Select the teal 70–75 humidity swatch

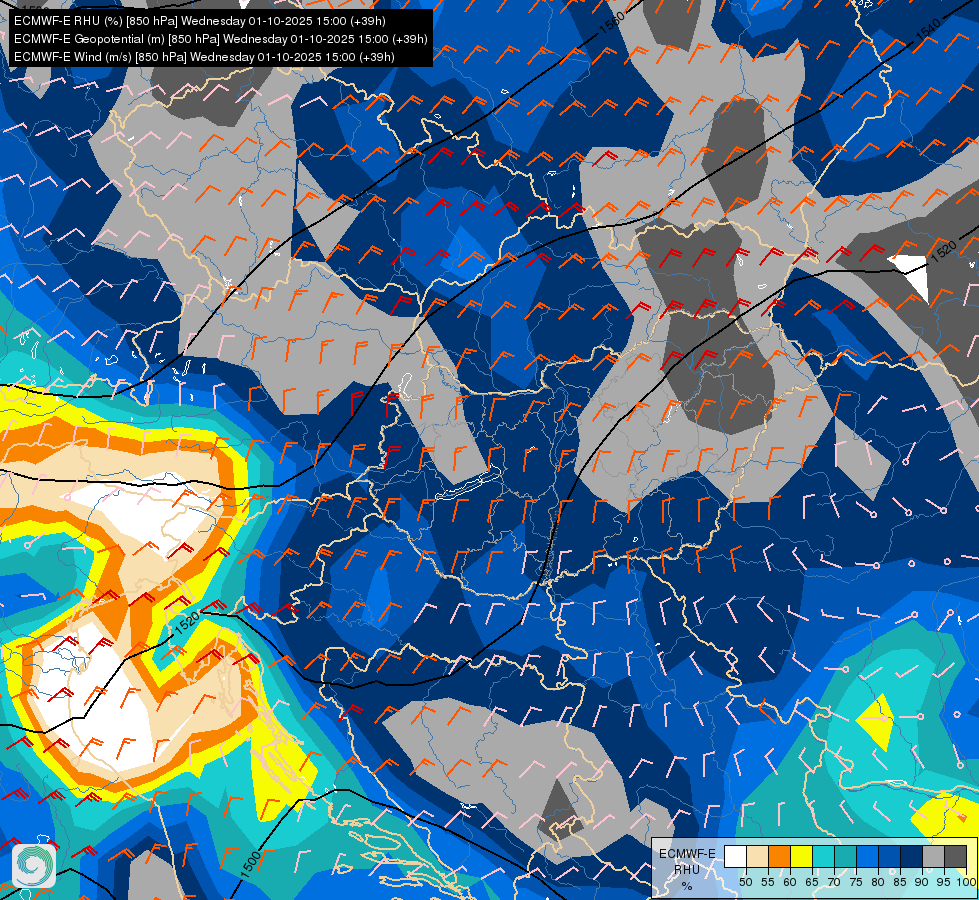click(846, 856)
